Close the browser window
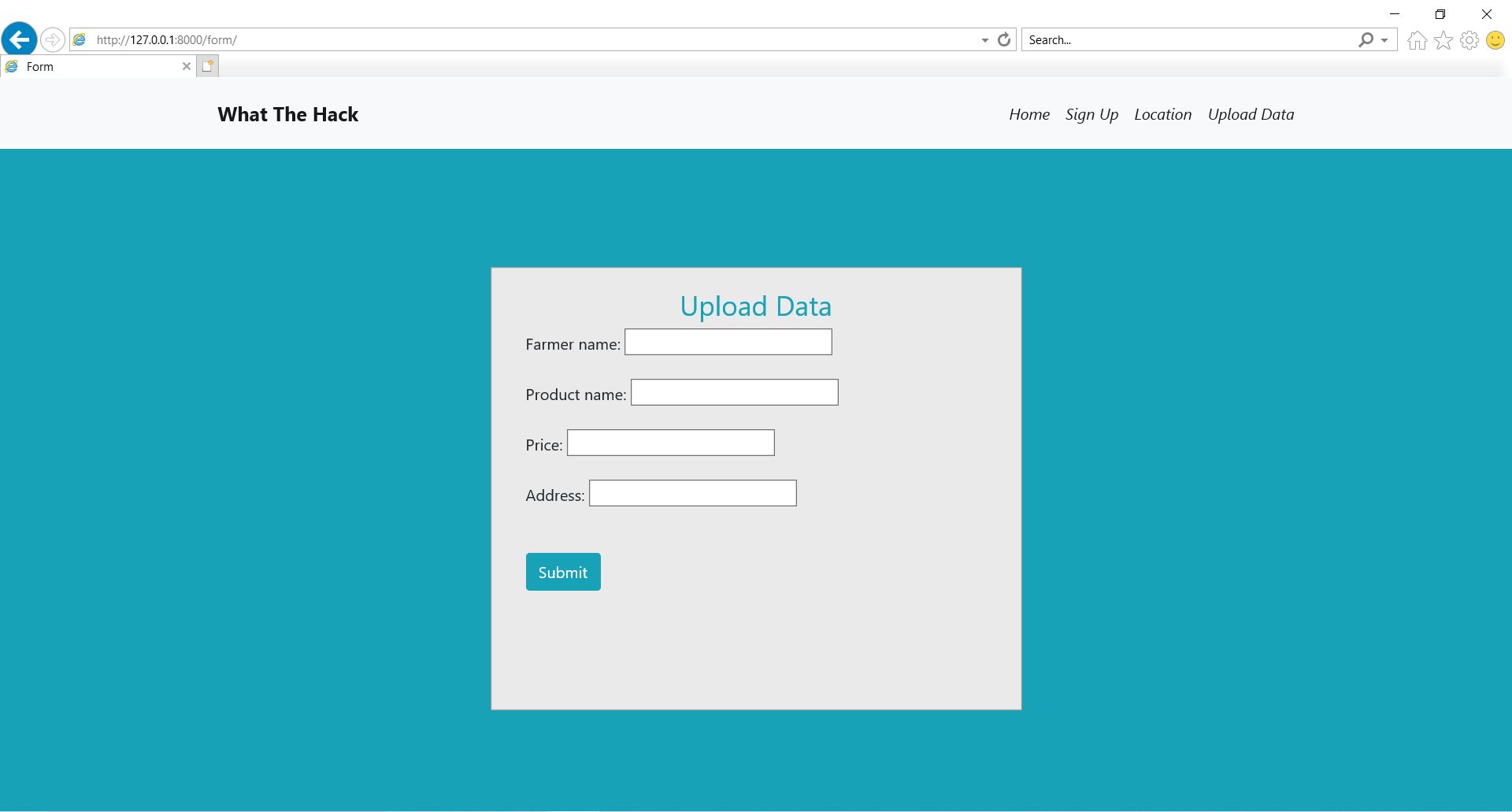This screenshot has height=812, width=1512. tap(1487, 14)
